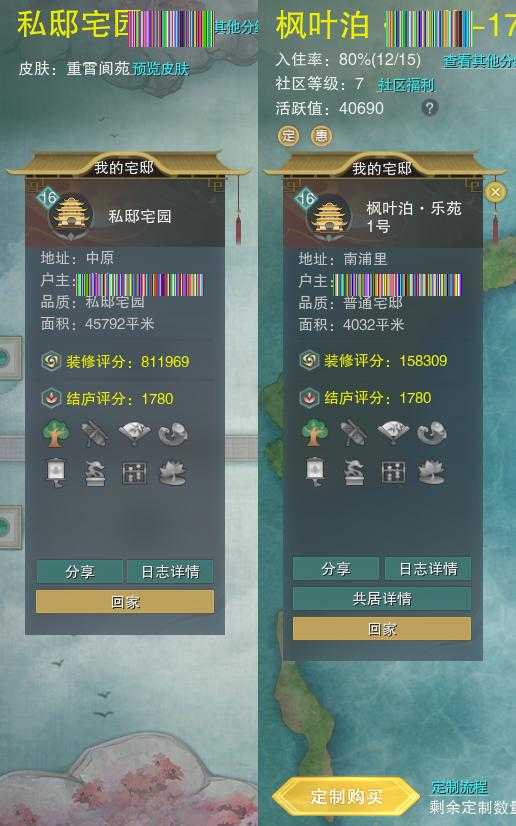
Task: Click the 惠 round badge icon
Action: point(321,136)
